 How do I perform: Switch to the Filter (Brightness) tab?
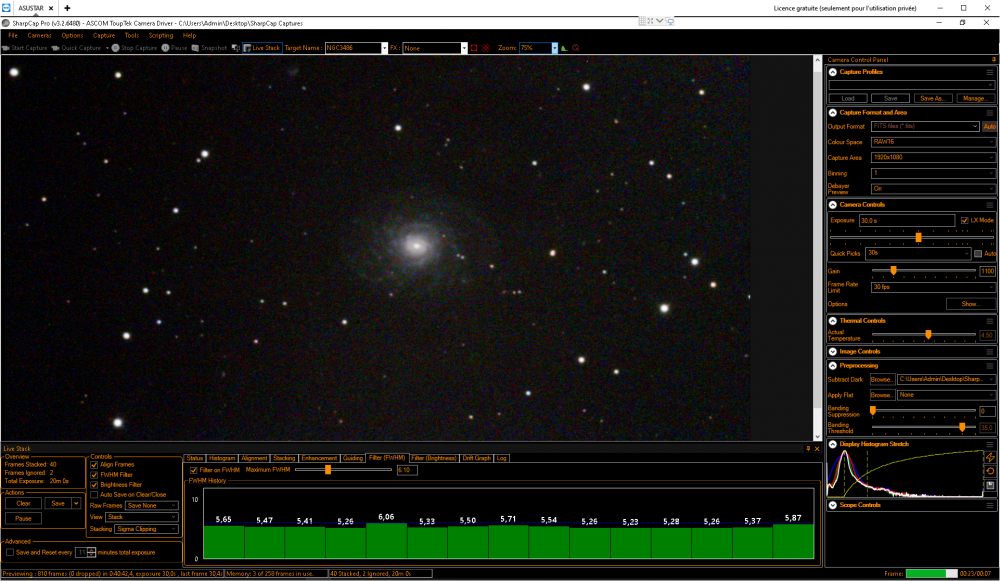pos(434,458)
